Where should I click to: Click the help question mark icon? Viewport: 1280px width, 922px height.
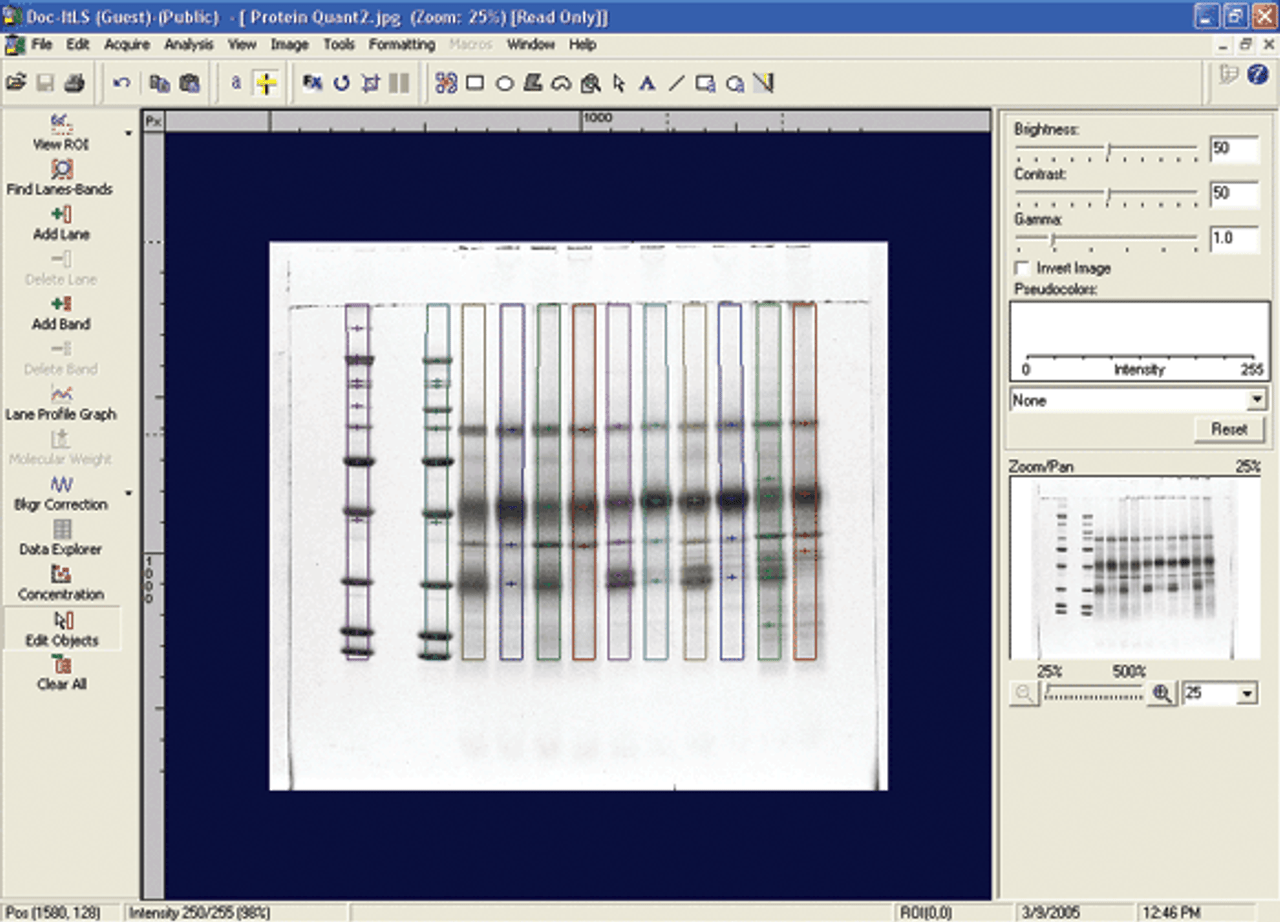point(1258,75)
